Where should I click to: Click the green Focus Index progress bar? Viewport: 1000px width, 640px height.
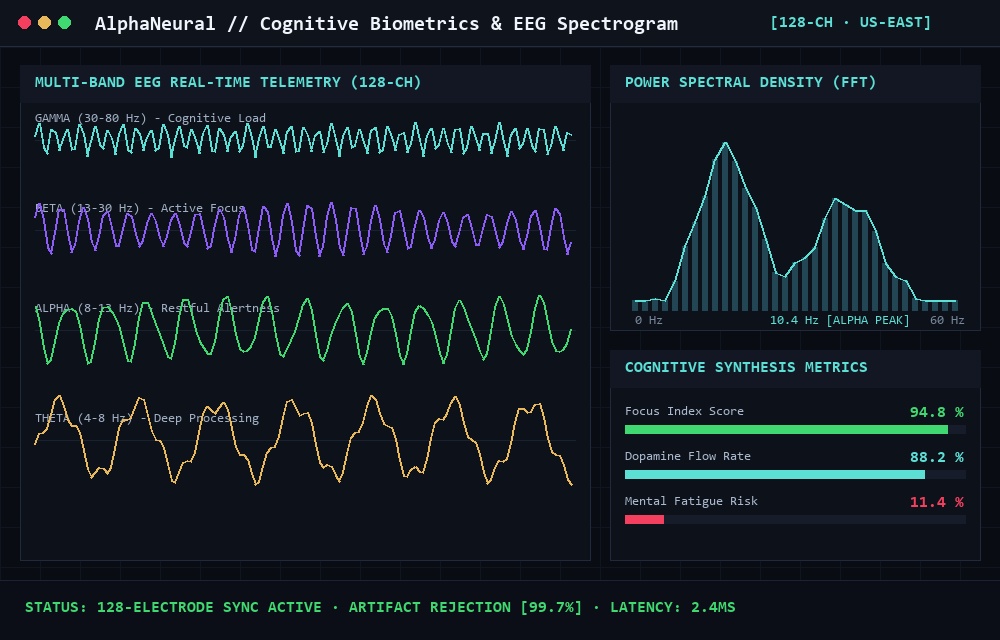click(786, 430)
